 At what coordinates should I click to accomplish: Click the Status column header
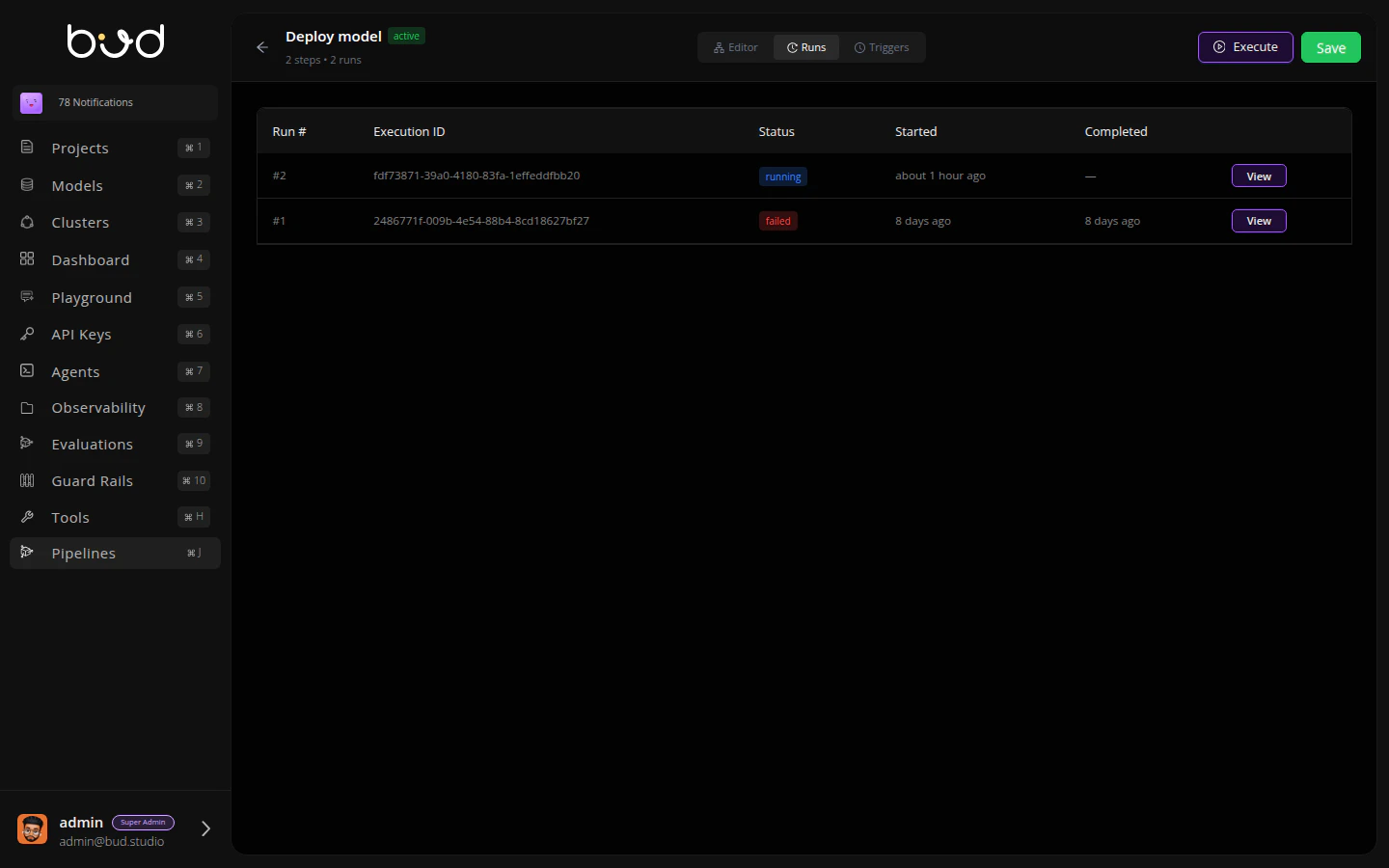pos(776,131)
